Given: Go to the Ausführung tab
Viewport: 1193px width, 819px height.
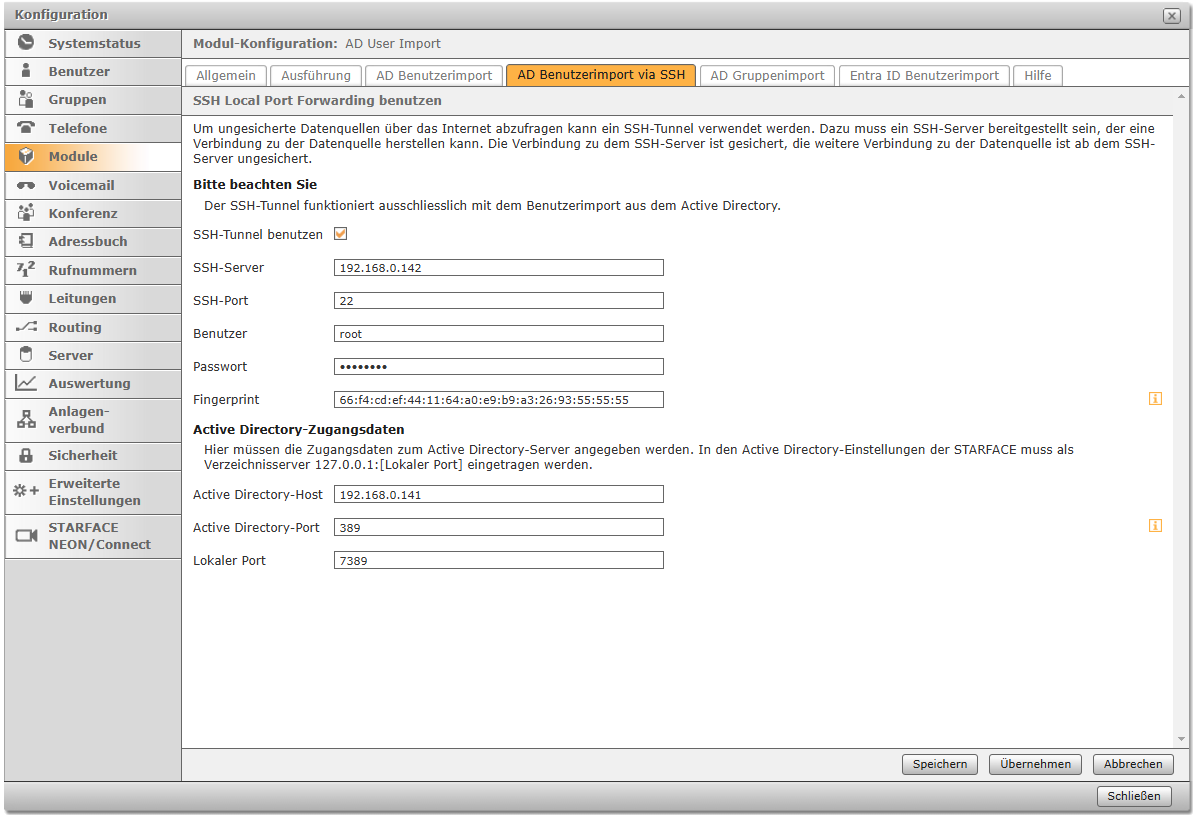Looking at the screenshot, I should coord(316,75).
